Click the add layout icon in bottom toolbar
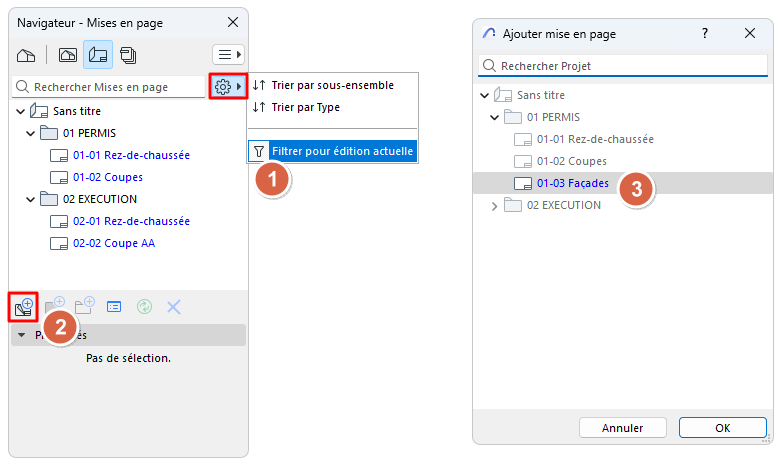The image size is (778, 467). pyautogui.click(x=24, y=306)
